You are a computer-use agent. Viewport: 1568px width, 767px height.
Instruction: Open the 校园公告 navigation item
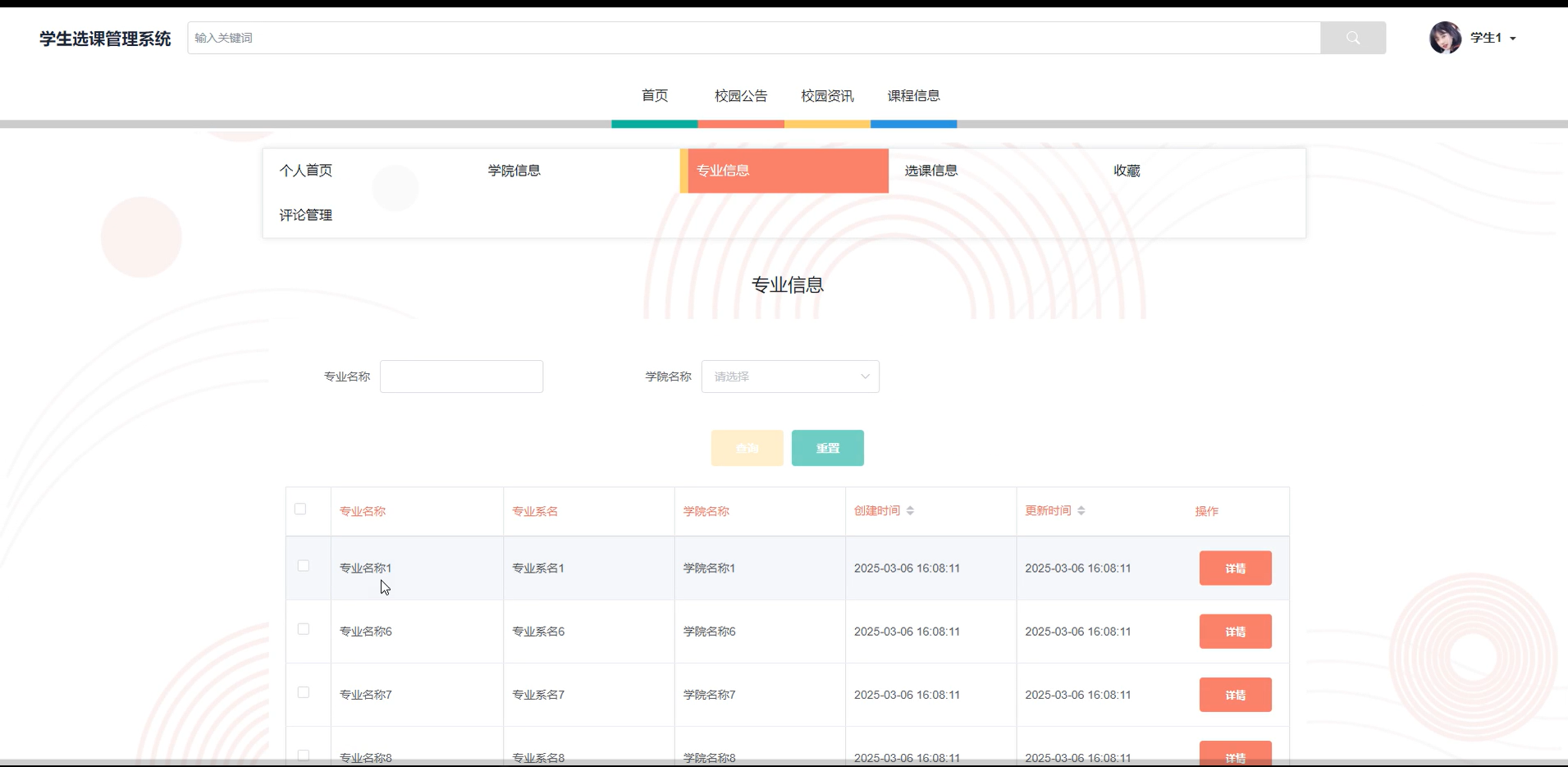[x=741, y=96]
